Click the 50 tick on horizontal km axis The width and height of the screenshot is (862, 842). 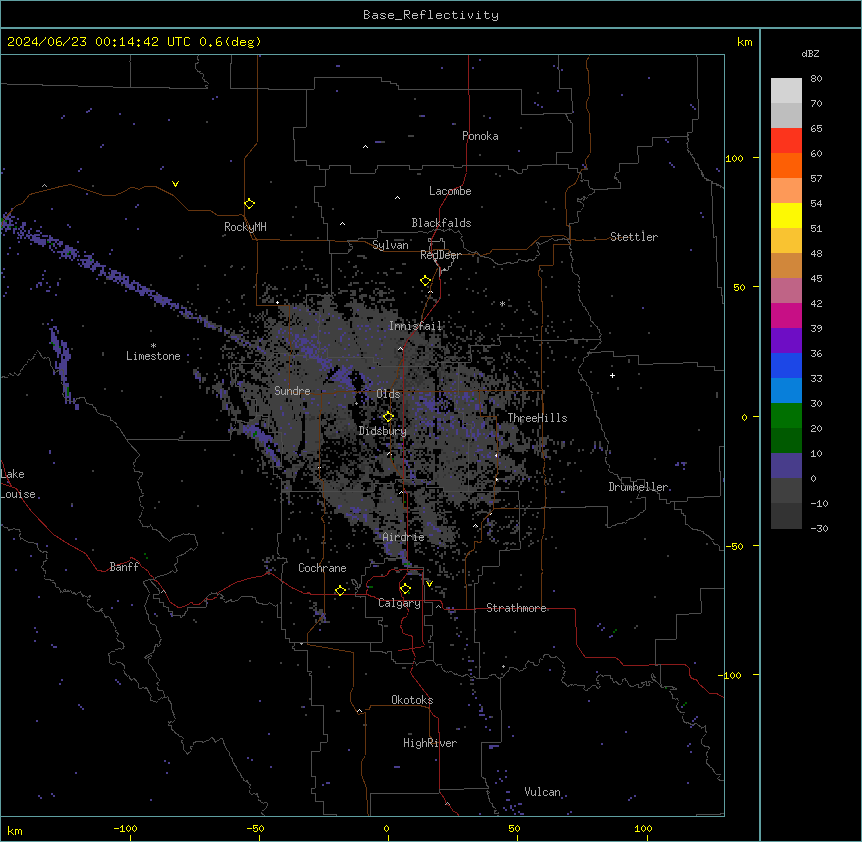[x=514, y=828]
